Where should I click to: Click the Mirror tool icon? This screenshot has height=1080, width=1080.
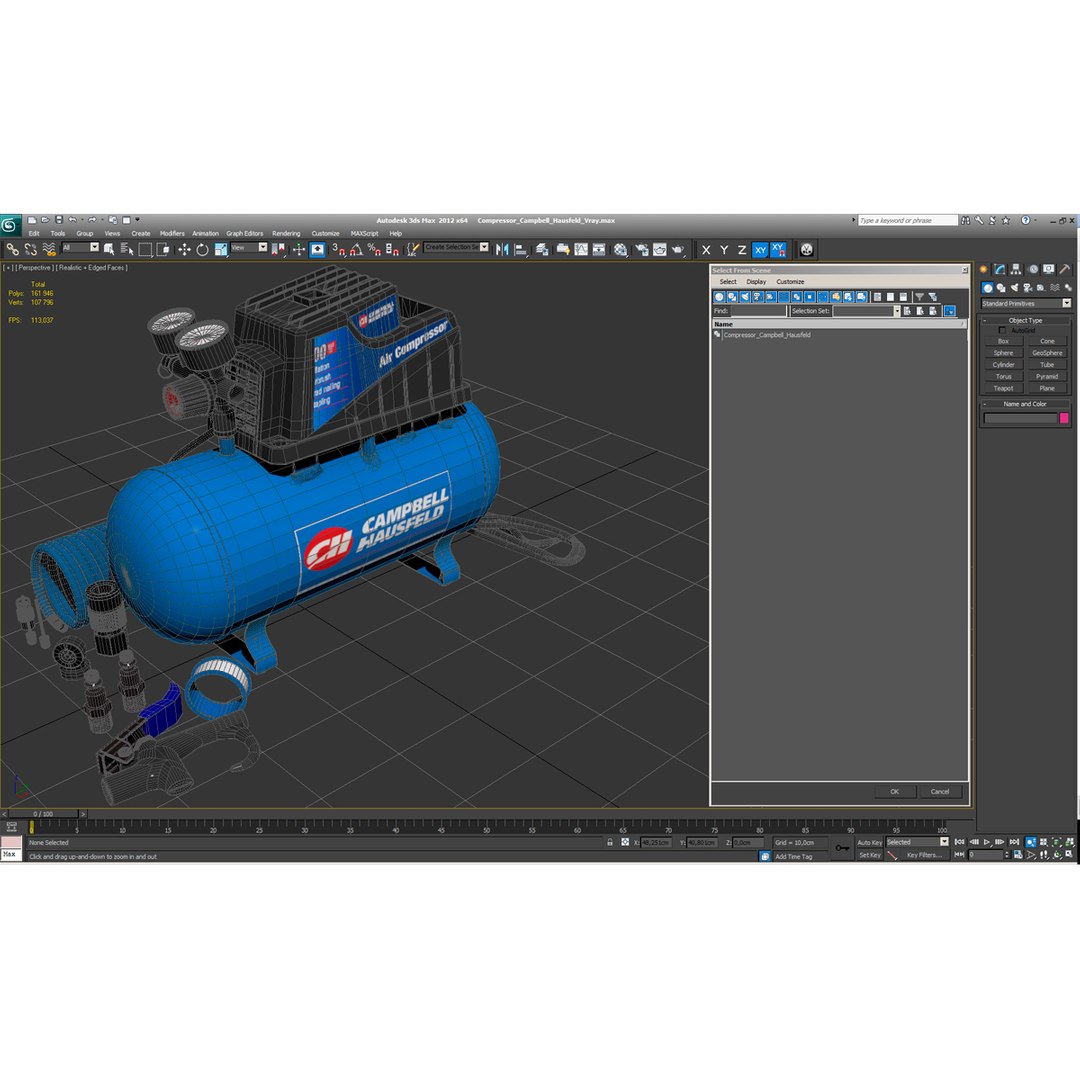point(502,249)
